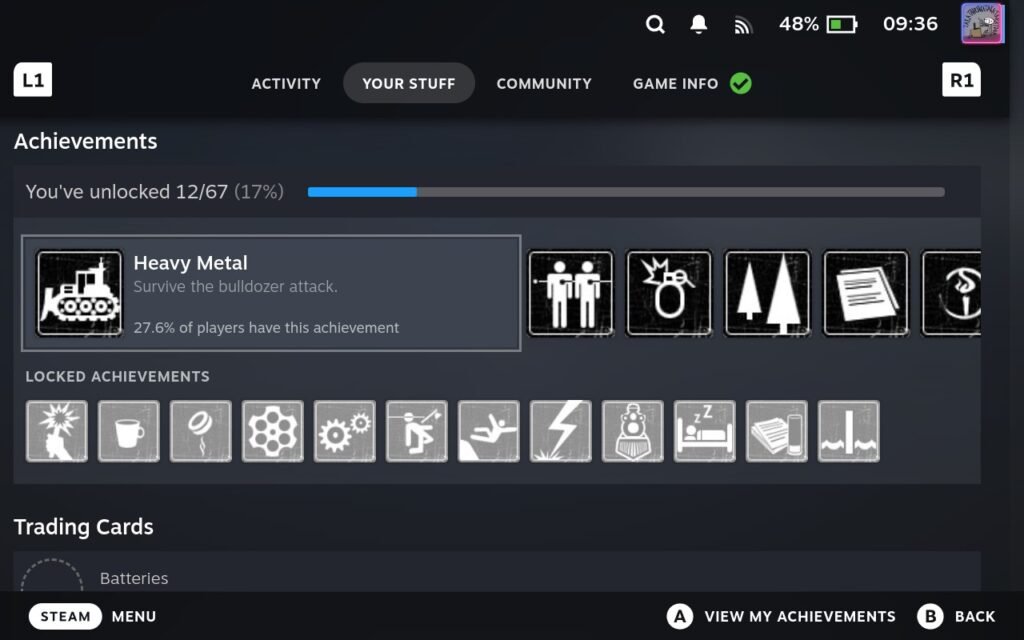Screen dimensions: 1024x640
Task: Select the locked pages and shotgun shell achievement
Action: [x=776, y=431]
